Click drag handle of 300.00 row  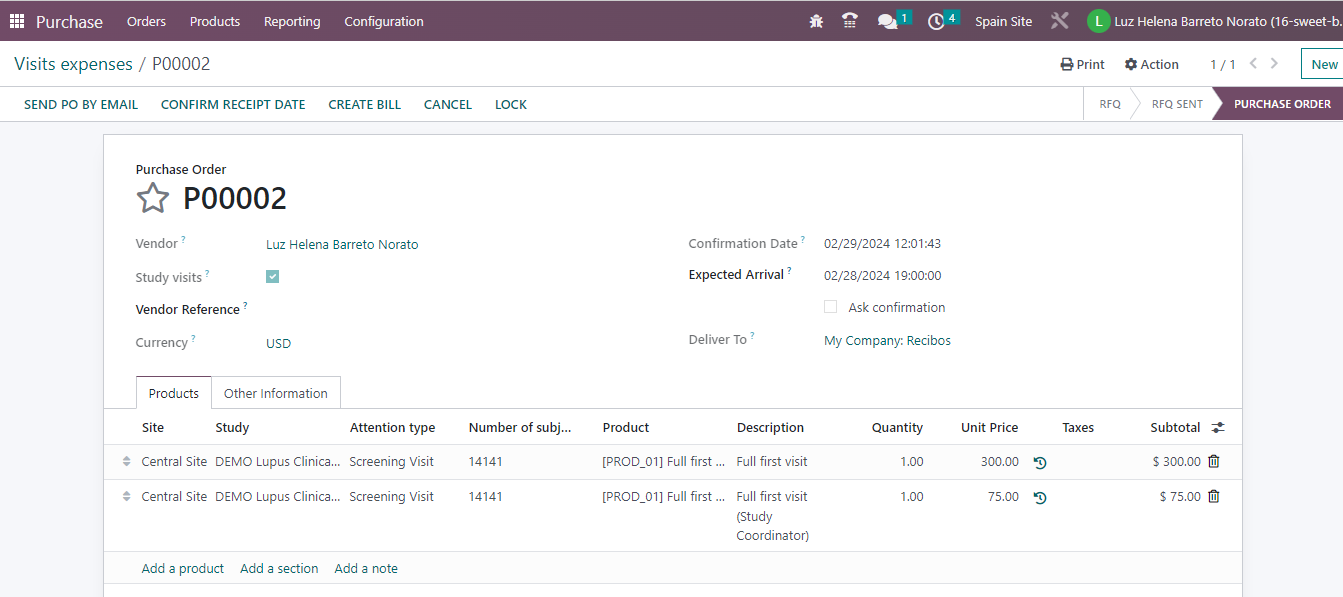pyautogui.click(x=126, y=462)
